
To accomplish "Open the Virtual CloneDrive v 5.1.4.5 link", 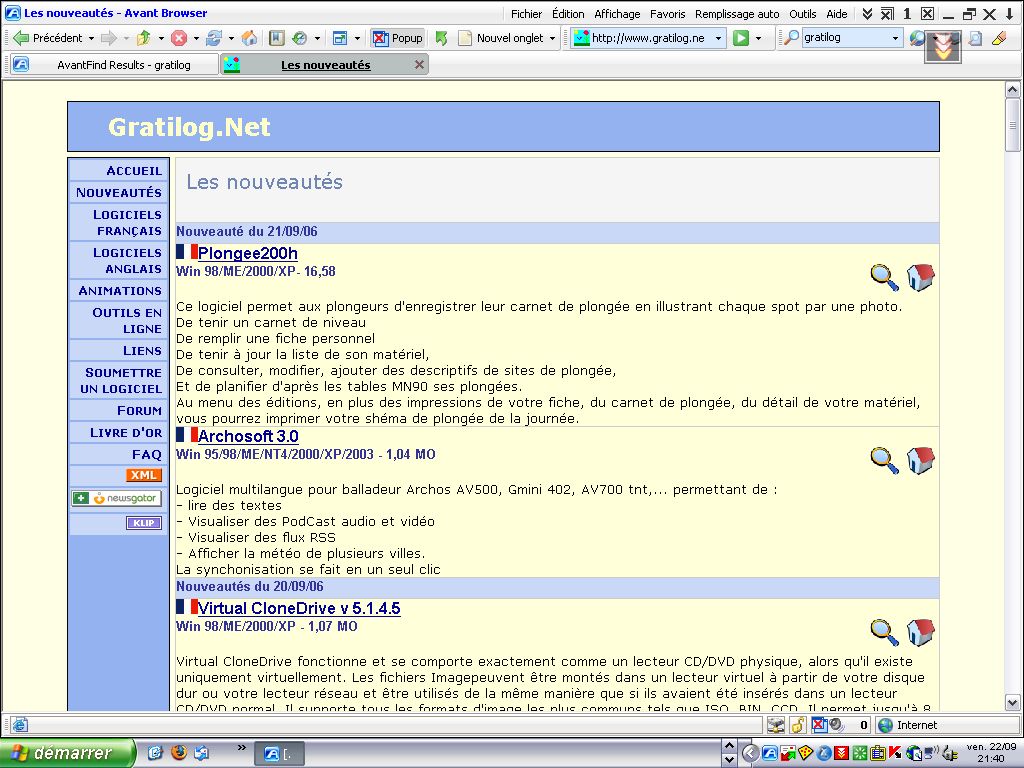I will point(299,609).
